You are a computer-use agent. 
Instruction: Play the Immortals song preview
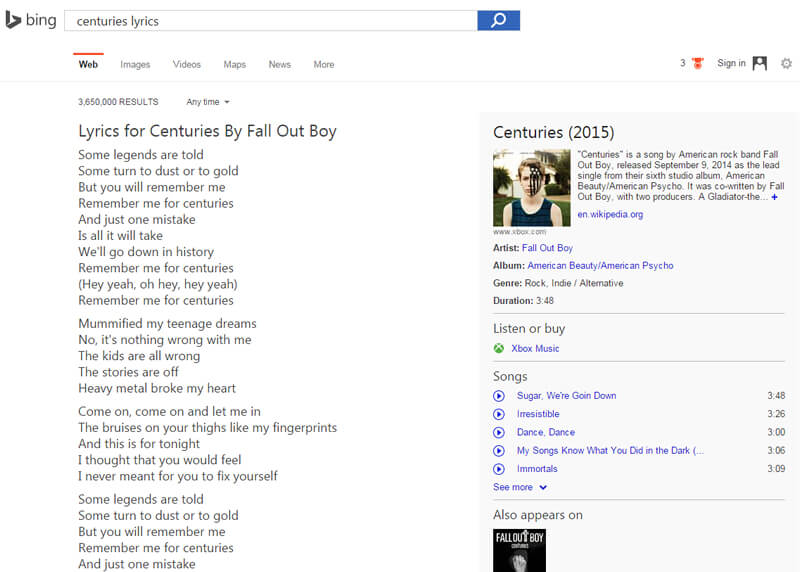pos(499,469)
